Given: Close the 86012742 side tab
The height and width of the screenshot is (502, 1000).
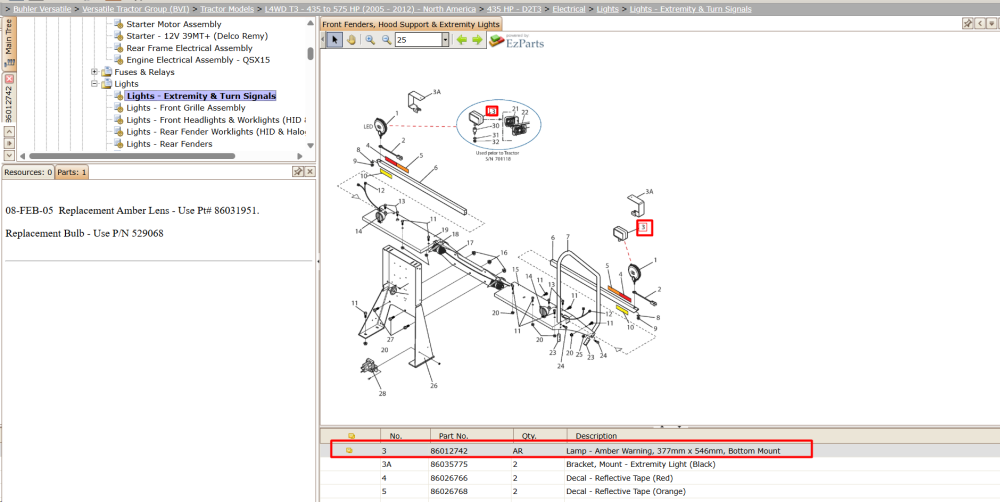Looking at the screenshot, I should coord(9,78).
